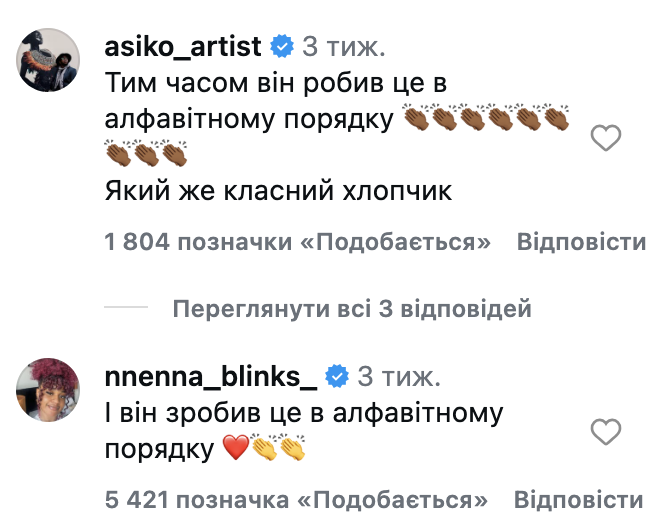
Task: Open the nnenna_blinks_ comment's "3 тиж." timestamp
Action: pos(399,376)
